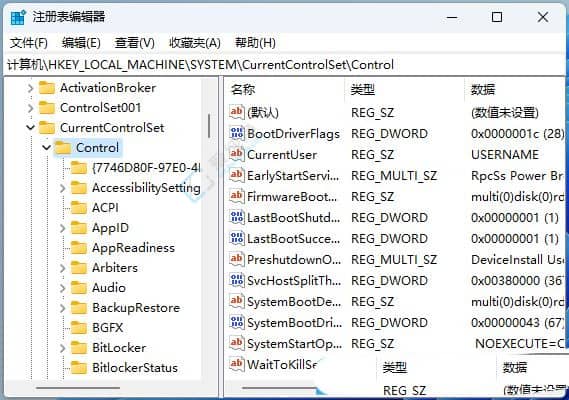Open the 编辑(E) menu
The width and height of the screenshot is (569, 400).
pyautogui.click(x=81, y=43)
